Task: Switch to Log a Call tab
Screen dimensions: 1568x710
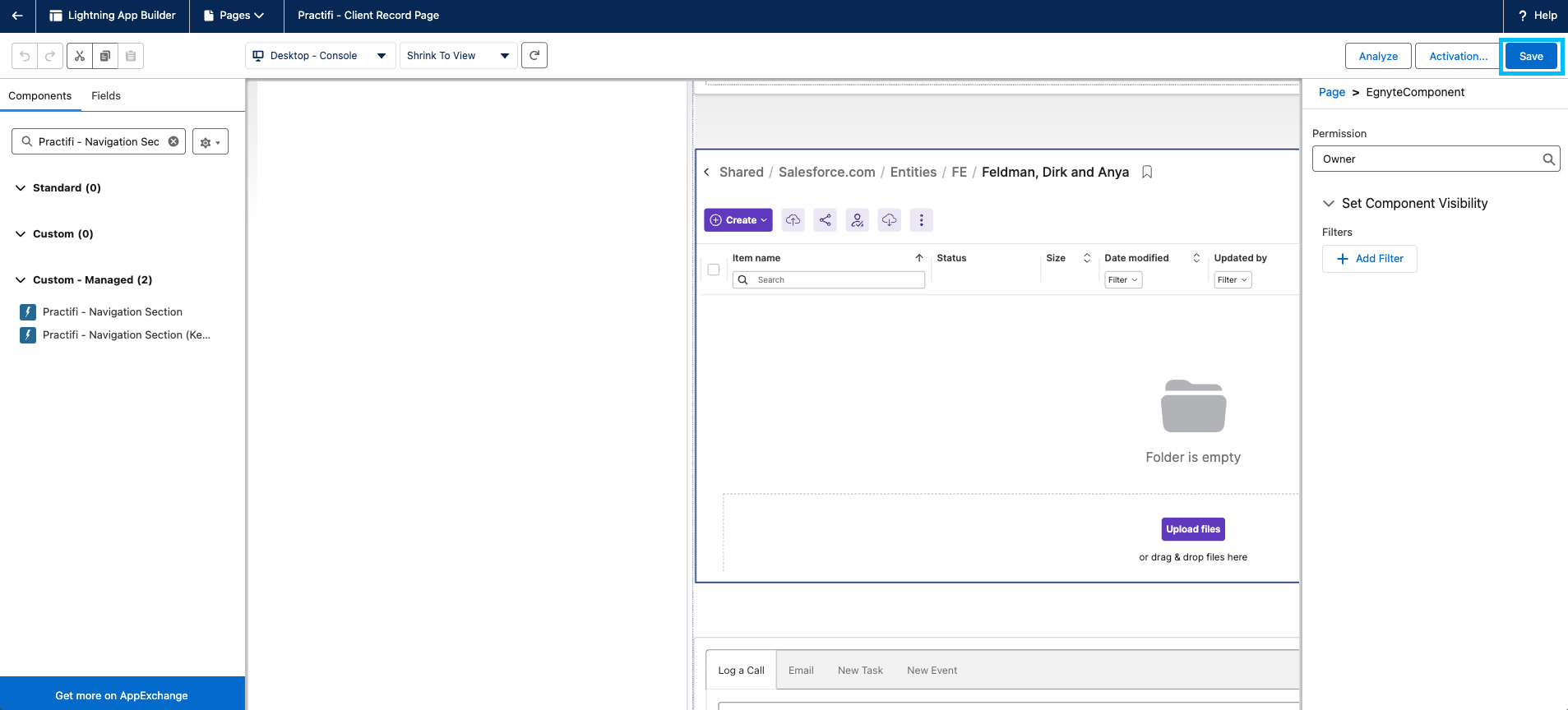Action: click(741, 671)
